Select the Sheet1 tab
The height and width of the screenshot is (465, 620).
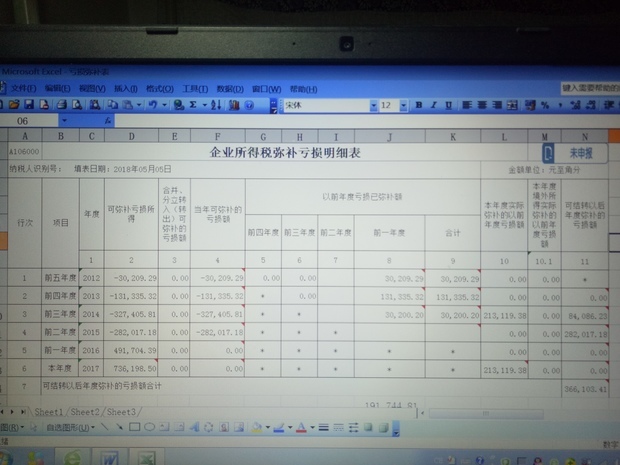[48, 412]
